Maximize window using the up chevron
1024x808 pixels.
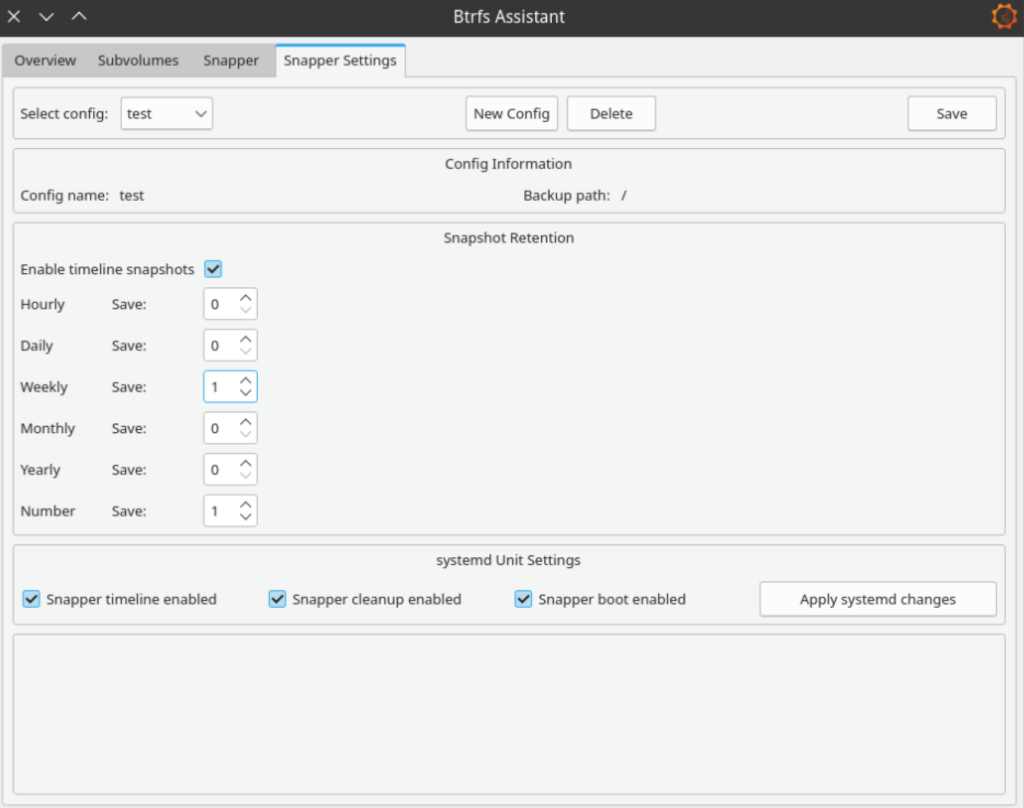click(79, 16)
